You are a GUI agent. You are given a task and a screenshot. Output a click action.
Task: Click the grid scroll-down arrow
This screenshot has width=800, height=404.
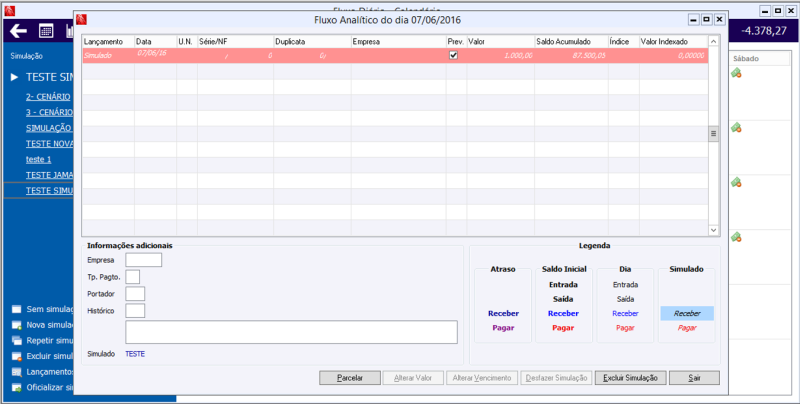713,231
